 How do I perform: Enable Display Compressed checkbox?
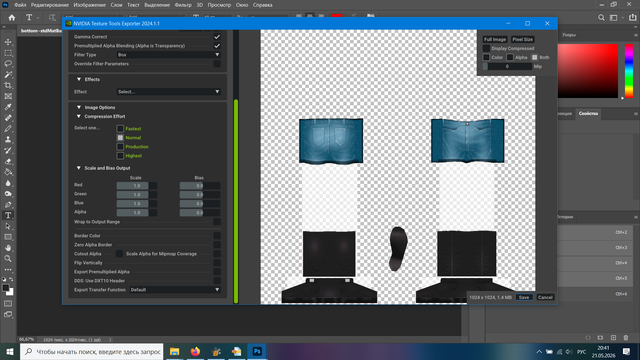click(x=486, y=48)
